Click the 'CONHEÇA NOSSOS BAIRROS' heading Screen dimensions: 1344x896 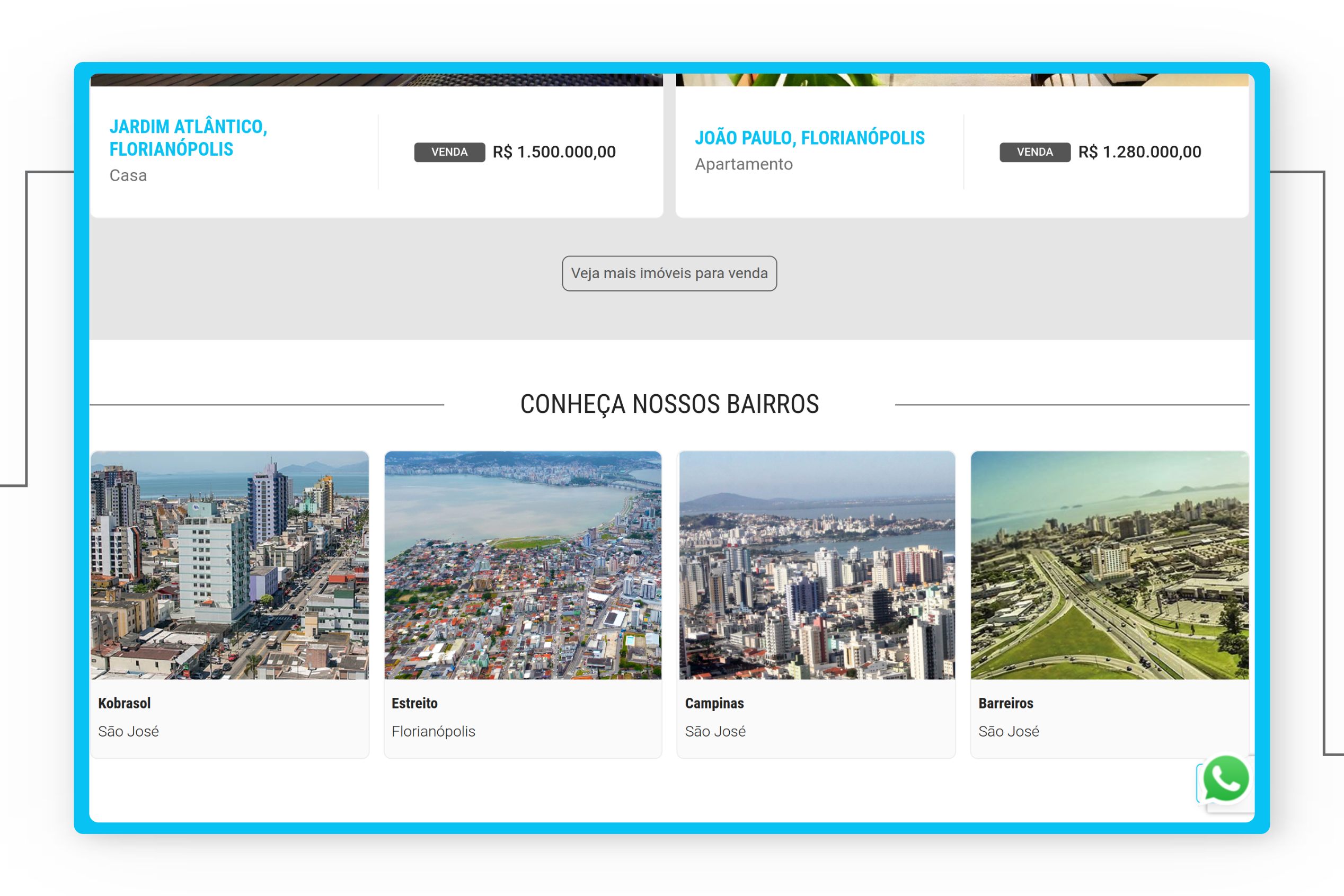669,405
